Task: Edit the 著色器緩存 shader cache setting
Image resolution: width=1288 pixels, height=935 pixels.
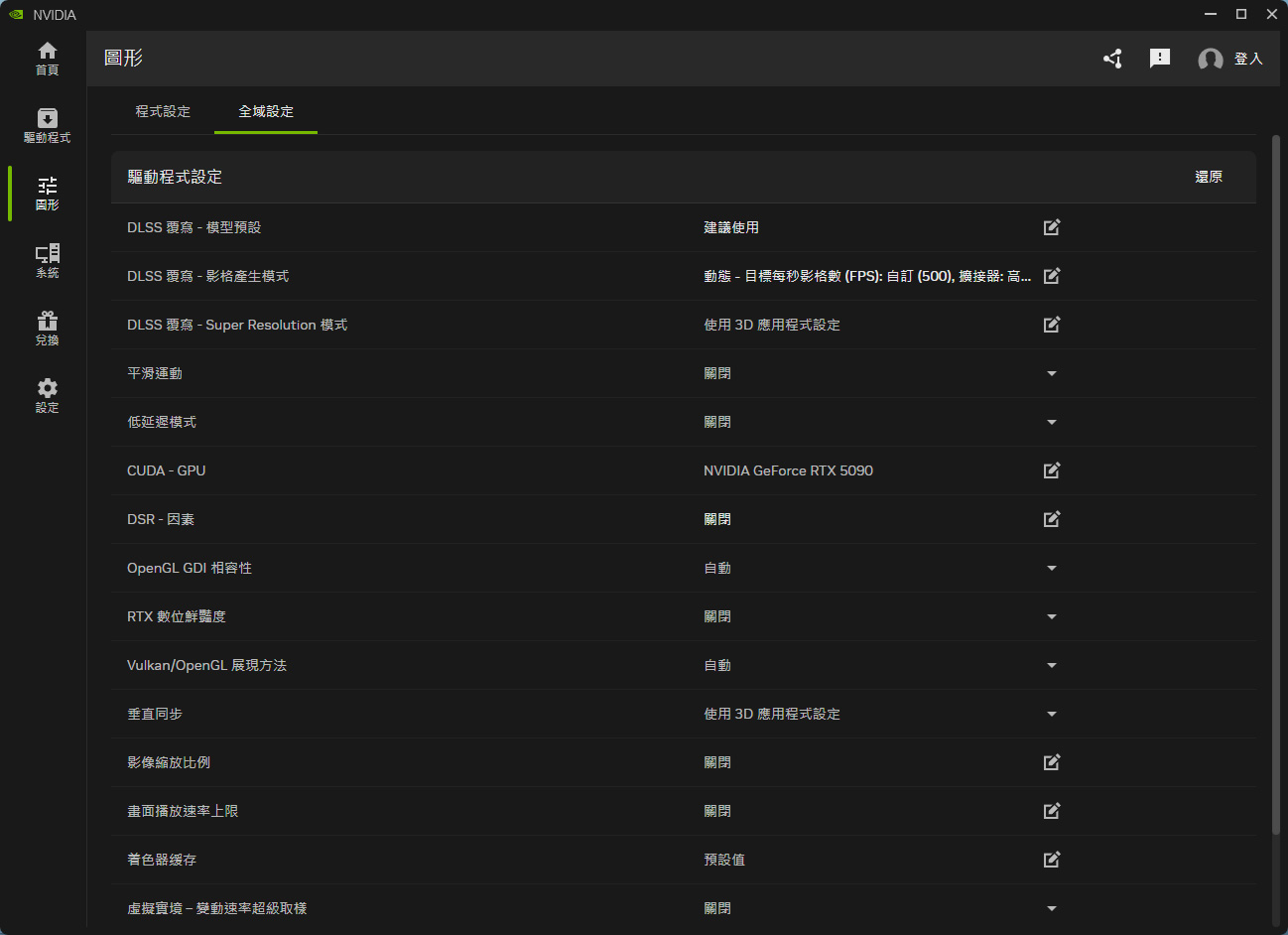Action: (x=1052, y=860)
